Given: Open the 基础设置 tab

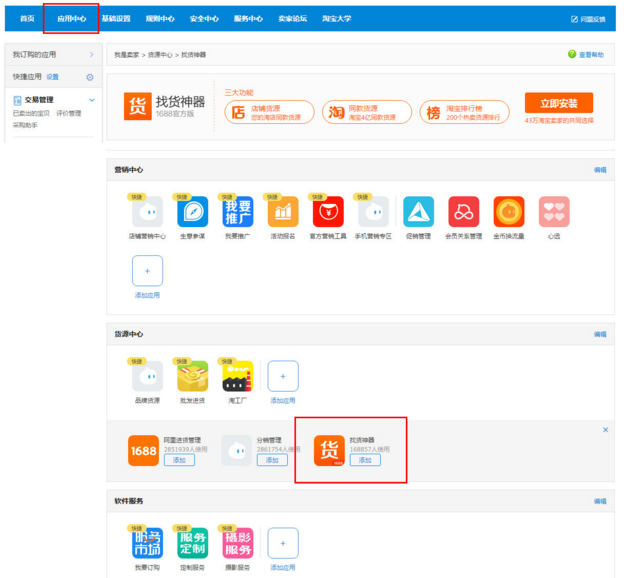Looking at the screenshot, I should coord(116,19).
